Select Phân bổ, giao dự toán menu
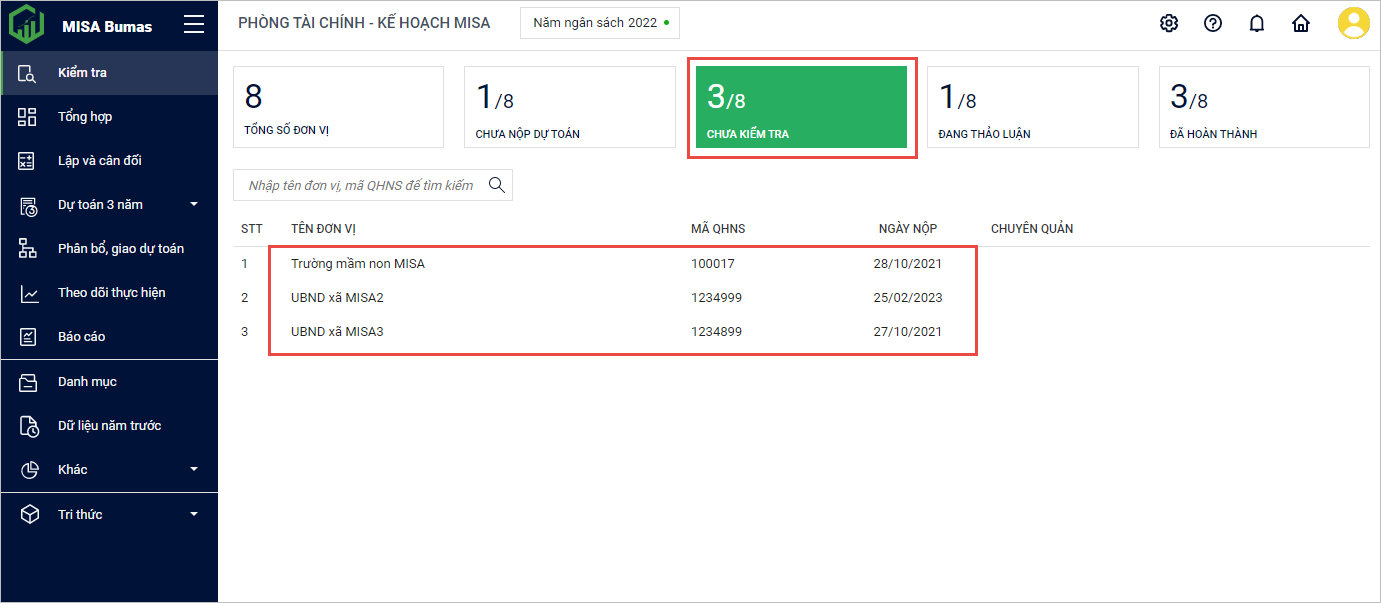This screenshot has width=1381, height=603. (x=120, y=249)
